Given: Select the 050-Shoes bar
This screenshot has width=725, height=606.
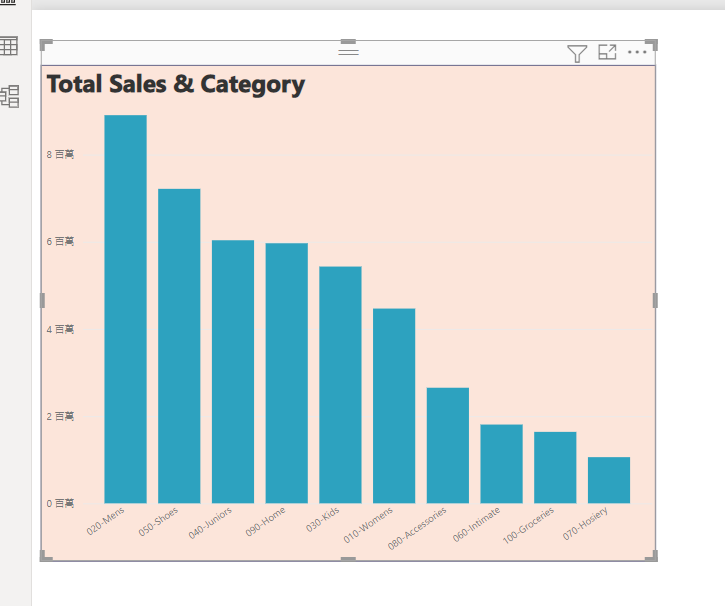Looking at the screenshot, I should coord(179,346).
